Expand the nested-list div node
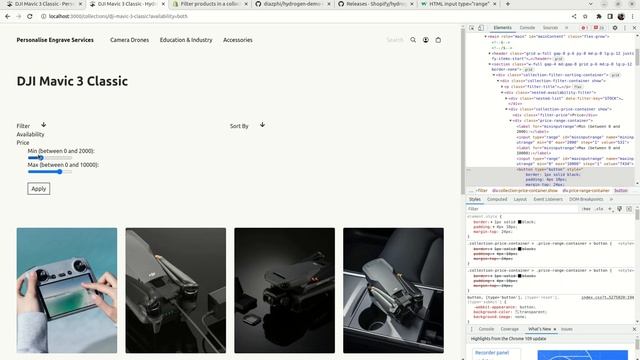Image resolution: width=640 pixels, height=360 pixels. click(507, 98)
